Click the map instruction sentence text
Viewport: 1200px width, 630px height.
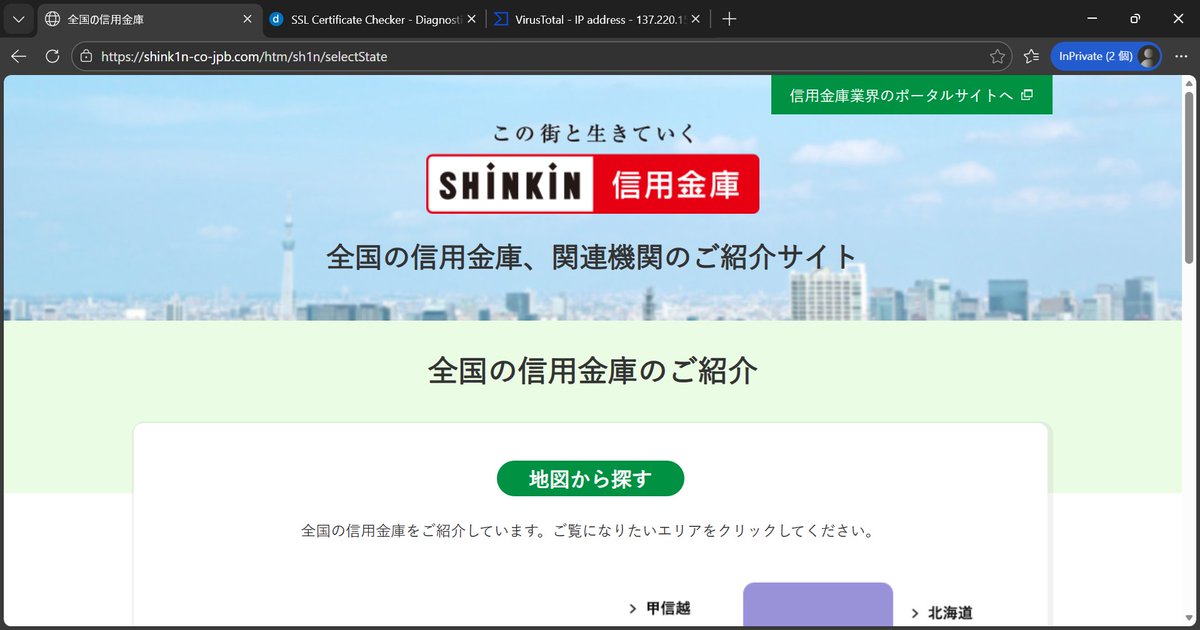588,531
